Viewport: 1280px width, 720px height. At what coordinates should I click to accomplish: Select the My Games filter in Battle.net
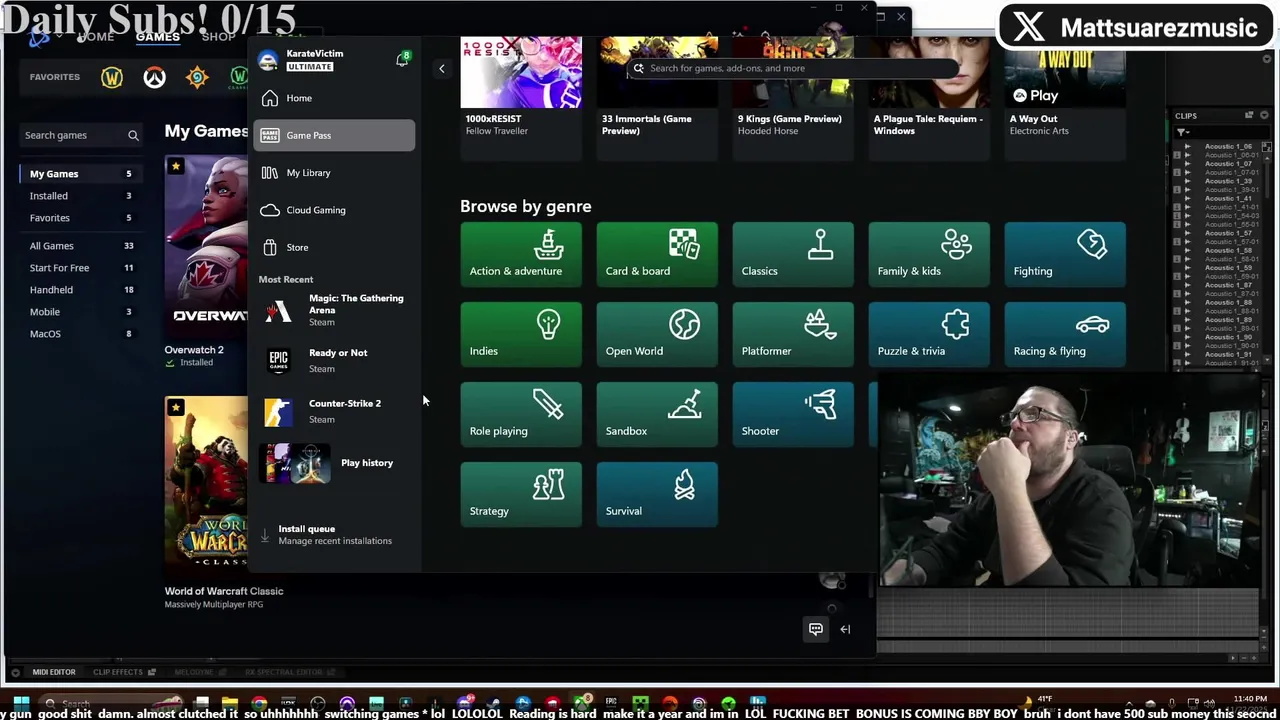click(80, 174)
